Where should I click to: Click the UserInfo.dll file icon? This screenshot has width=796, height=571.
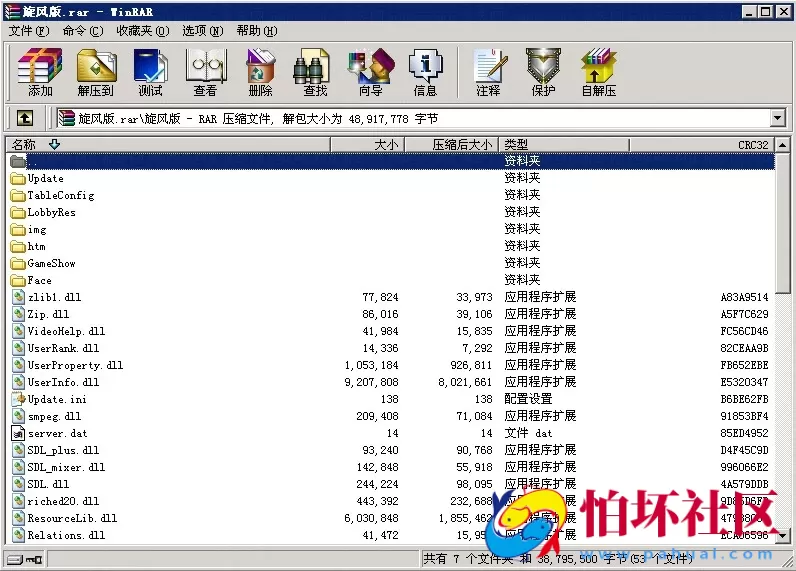tap(18, 382)
